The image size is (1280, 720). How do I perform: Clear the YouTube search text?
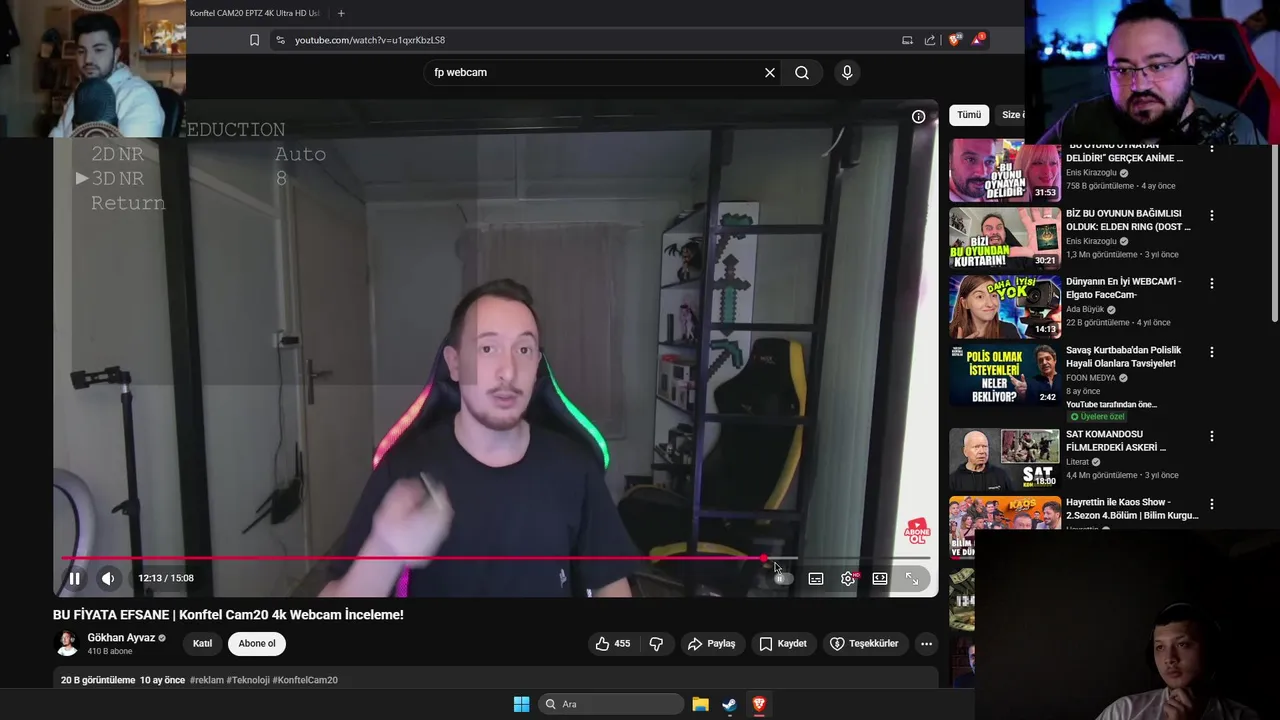(x=770, y=72)
